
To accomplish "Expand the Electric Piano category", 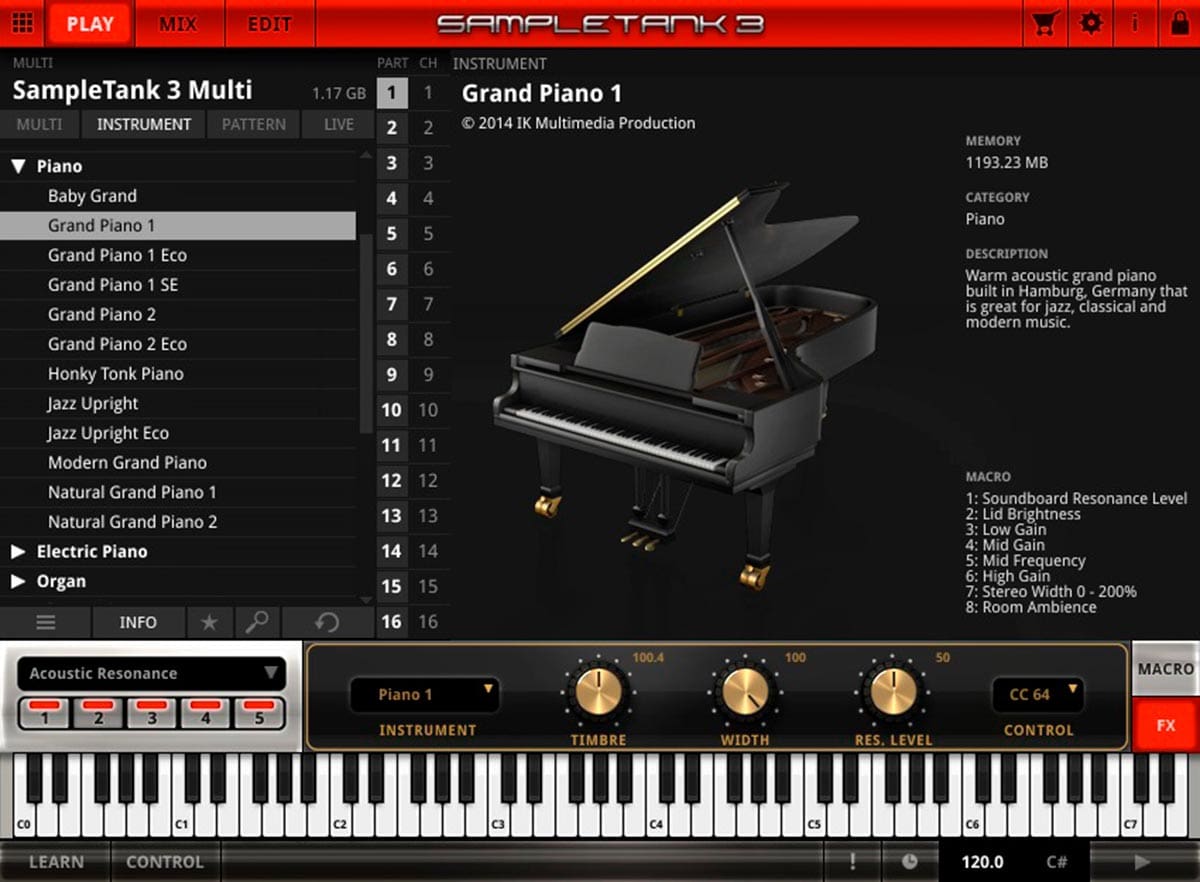I will click(x=18, y=551).
